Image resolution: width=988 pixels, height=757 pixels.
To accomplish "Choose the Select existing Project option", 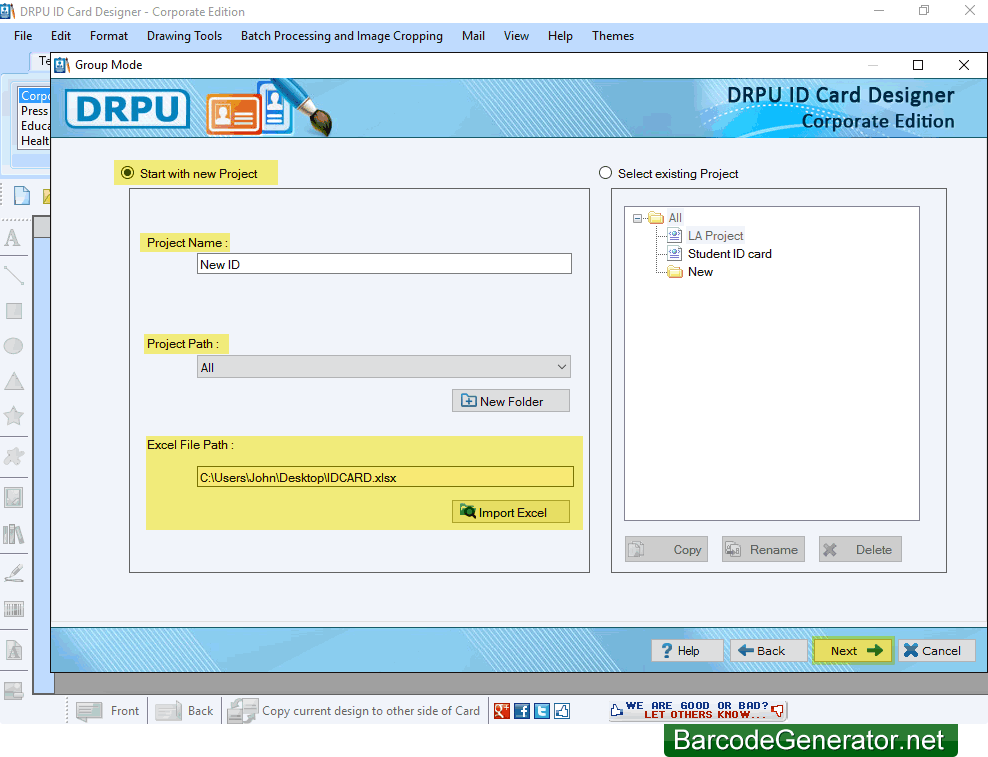I will [x=605, y=172].
